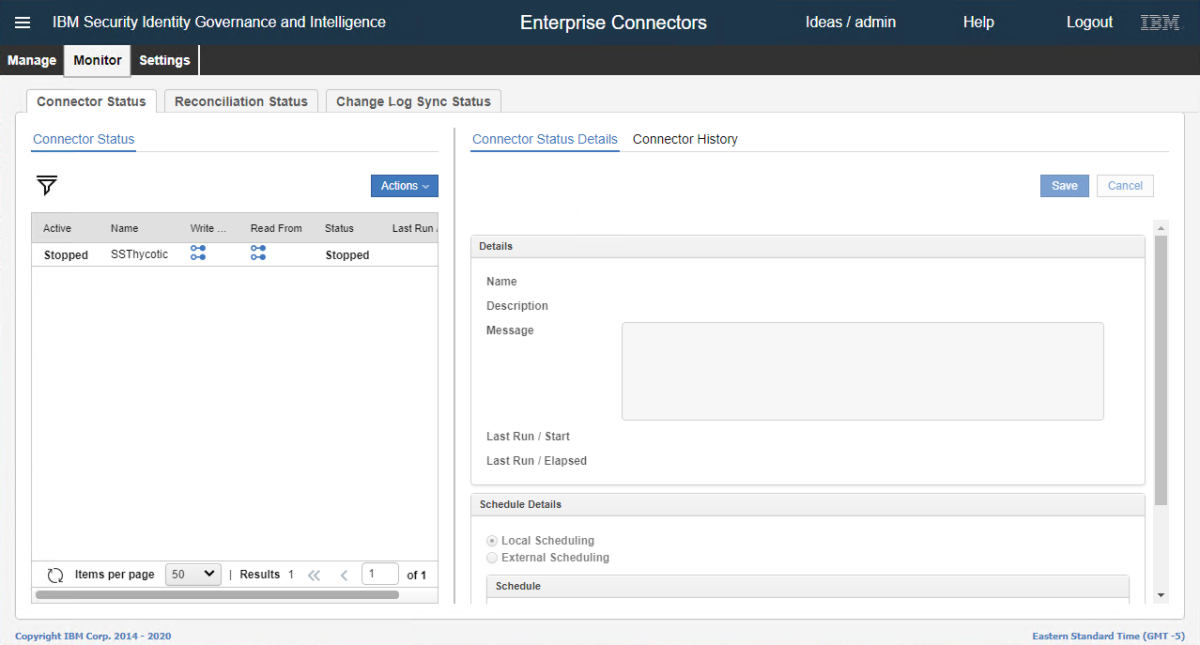Click the horizontal scrollbar under connector table
1200x645 pixels.
[216, 595]
